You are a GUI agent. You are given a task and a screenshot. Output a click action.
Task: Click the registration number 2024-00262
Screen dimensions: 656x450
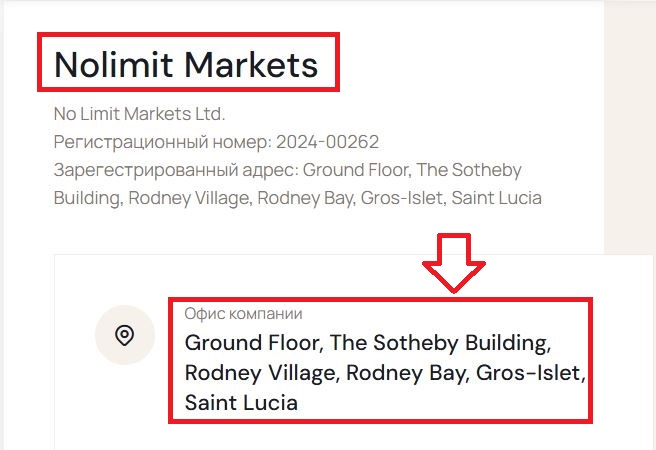point(327,142)
